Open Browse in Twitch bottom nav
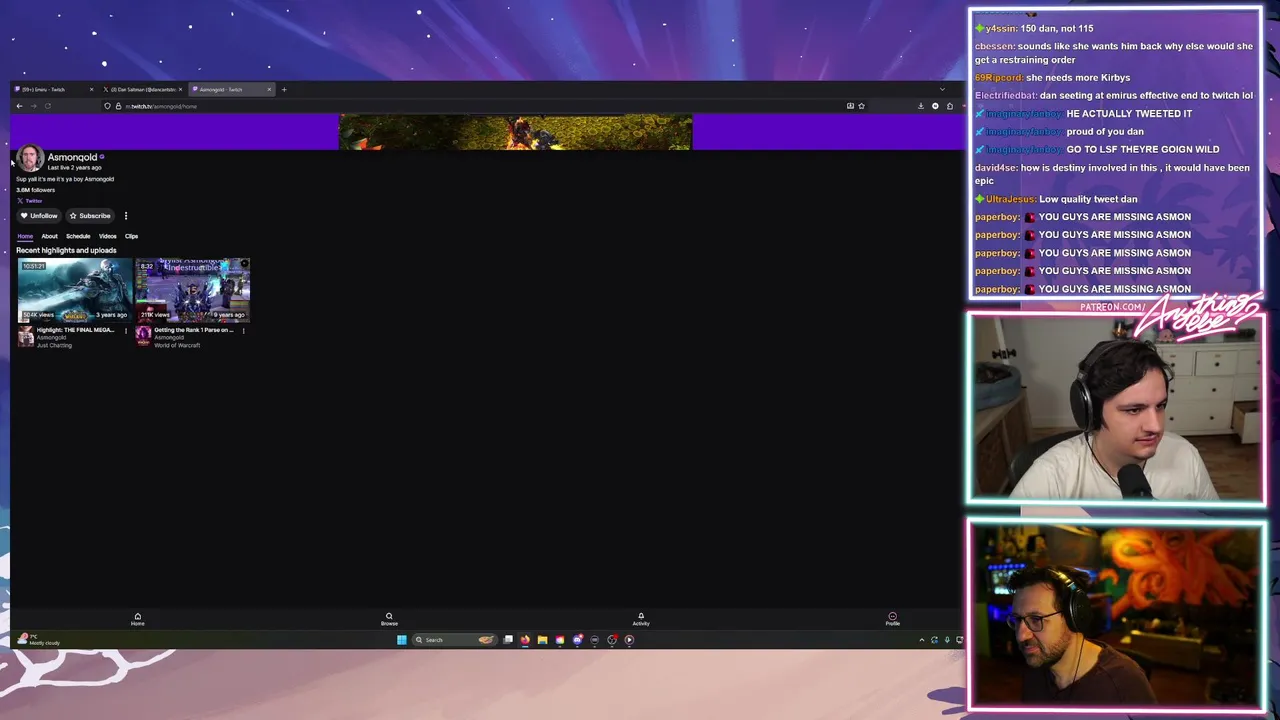The width and height of the screenshot is (1280, 720). click(x=389, y=619)
